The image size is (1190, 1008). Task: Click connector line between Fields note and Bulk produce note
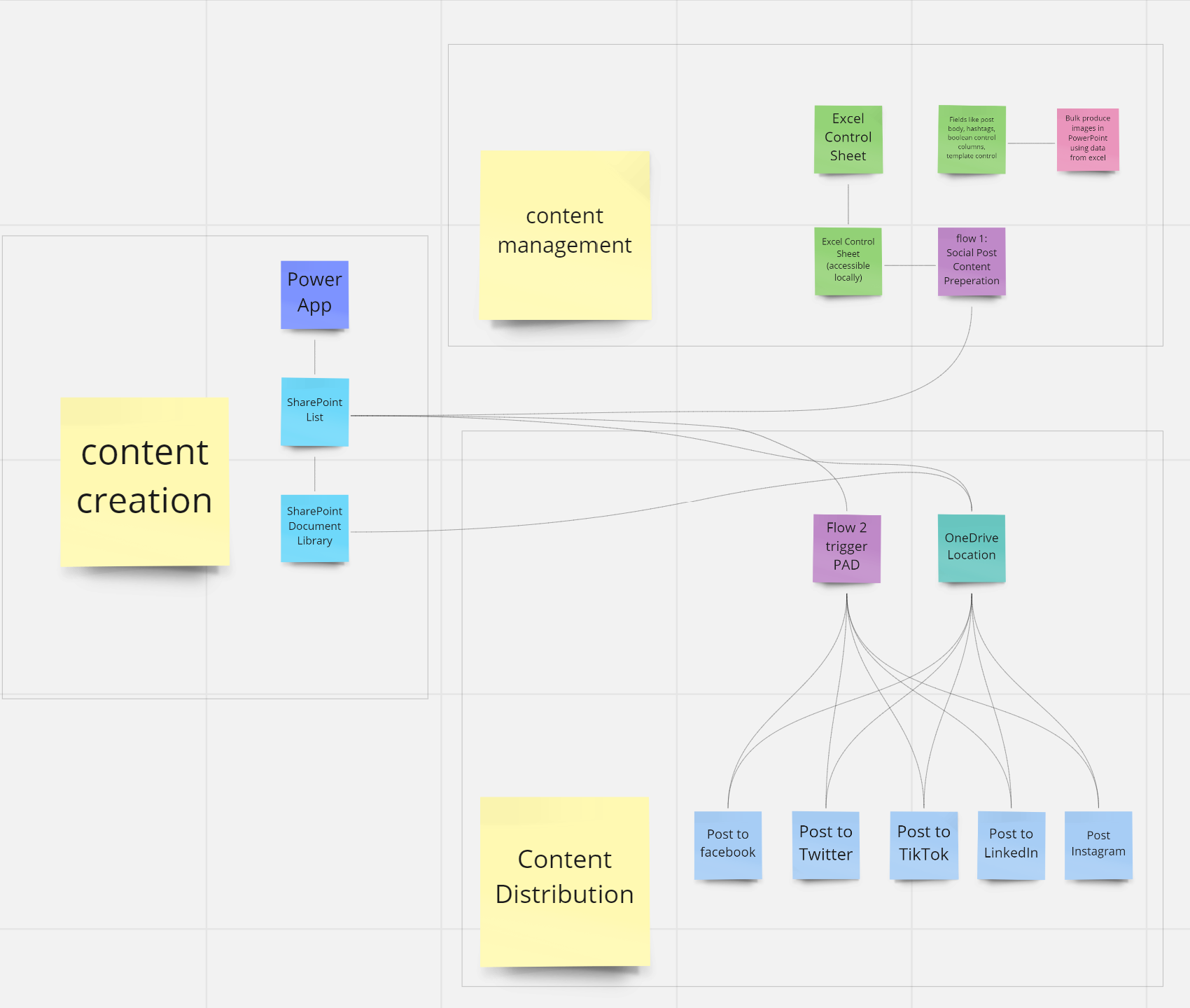(x=1031, y=143)
